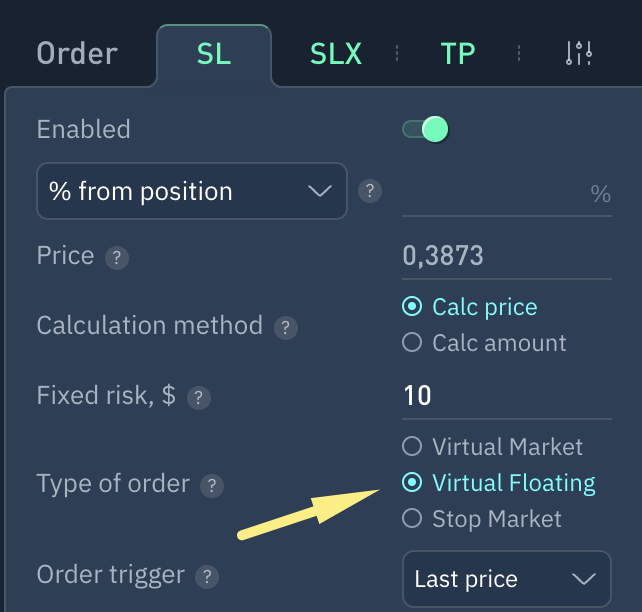Switch to the Order tab
The height and width of the screenshot is (612, 642).
[x=77, y=53]
